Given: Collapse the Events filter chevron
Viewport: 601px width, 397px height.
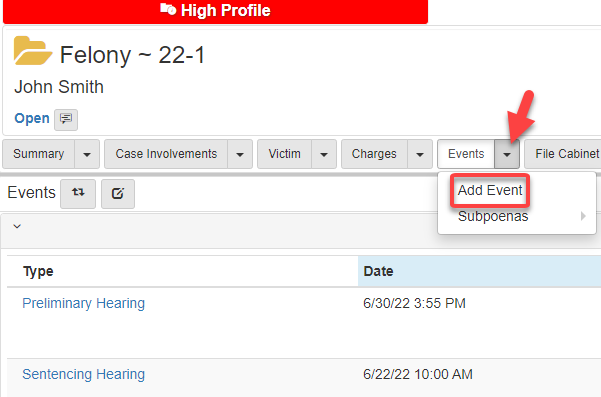Looking at the screenshot, I should pos(17,226).
